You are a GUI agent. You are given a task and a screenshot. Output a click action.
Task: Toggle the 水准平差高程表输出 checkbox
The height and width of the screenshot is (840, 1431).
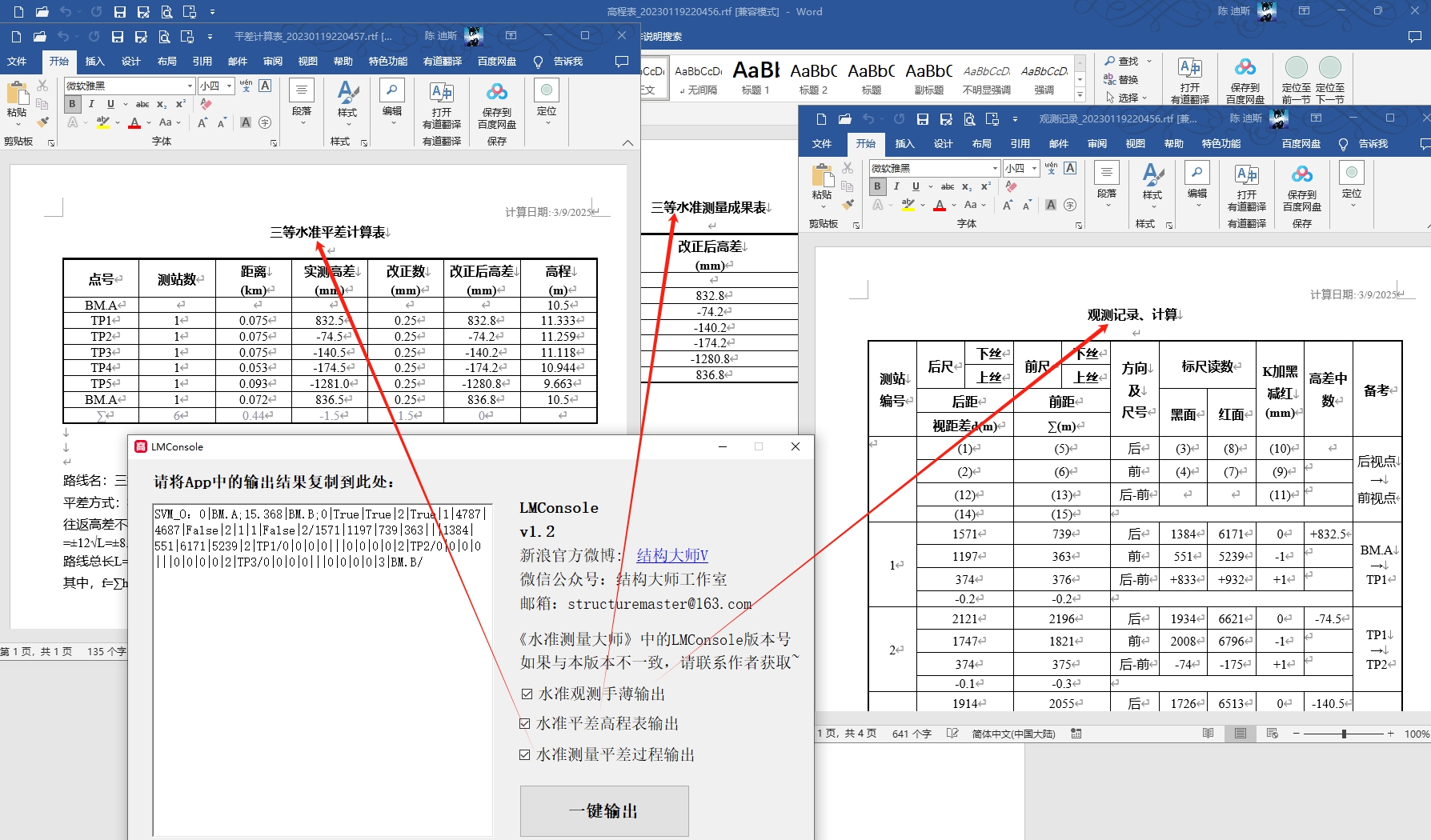525,723
